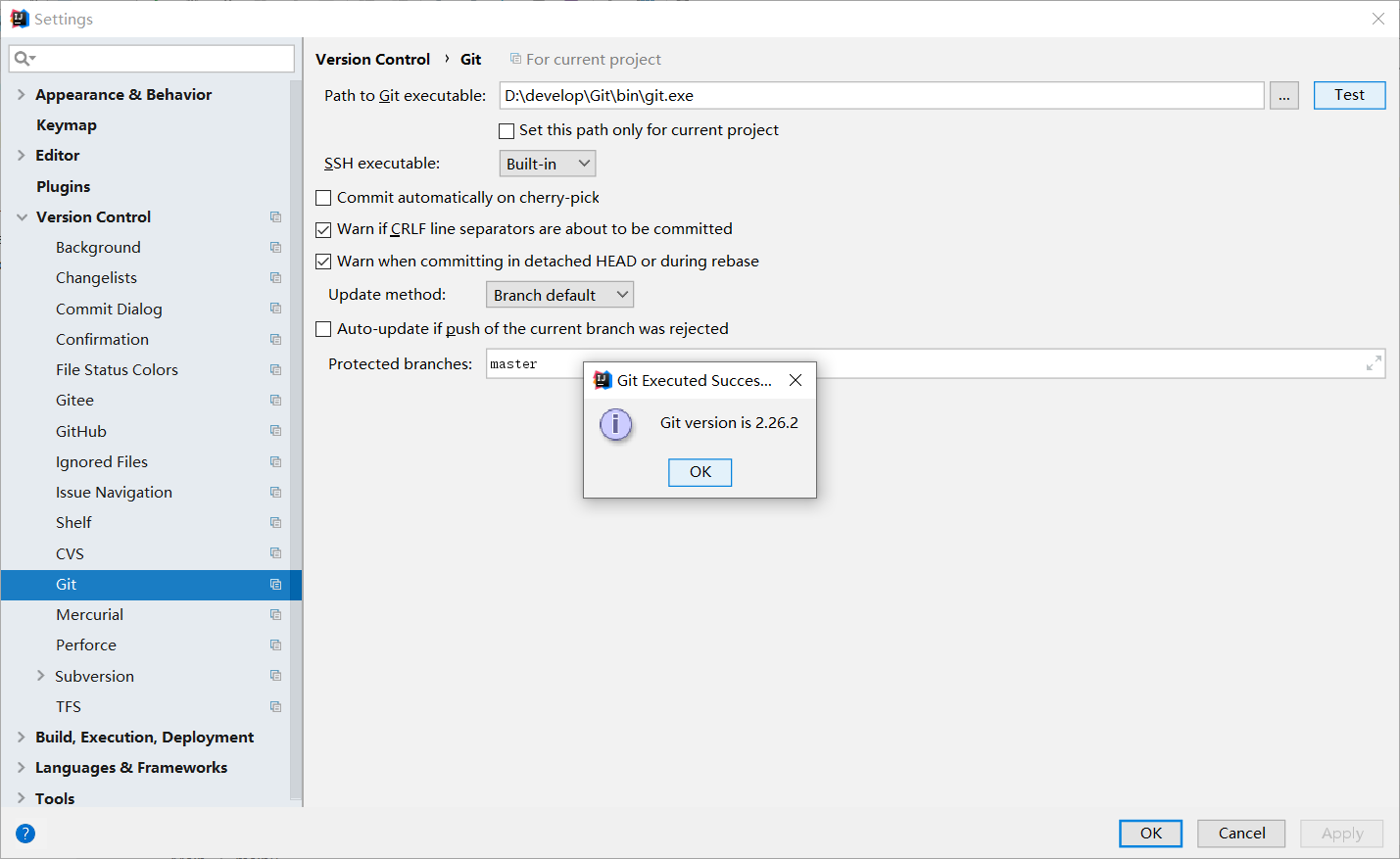Click the Test button for Git executable
This screenshot has width=1400, height=859.
(1349, 95)
